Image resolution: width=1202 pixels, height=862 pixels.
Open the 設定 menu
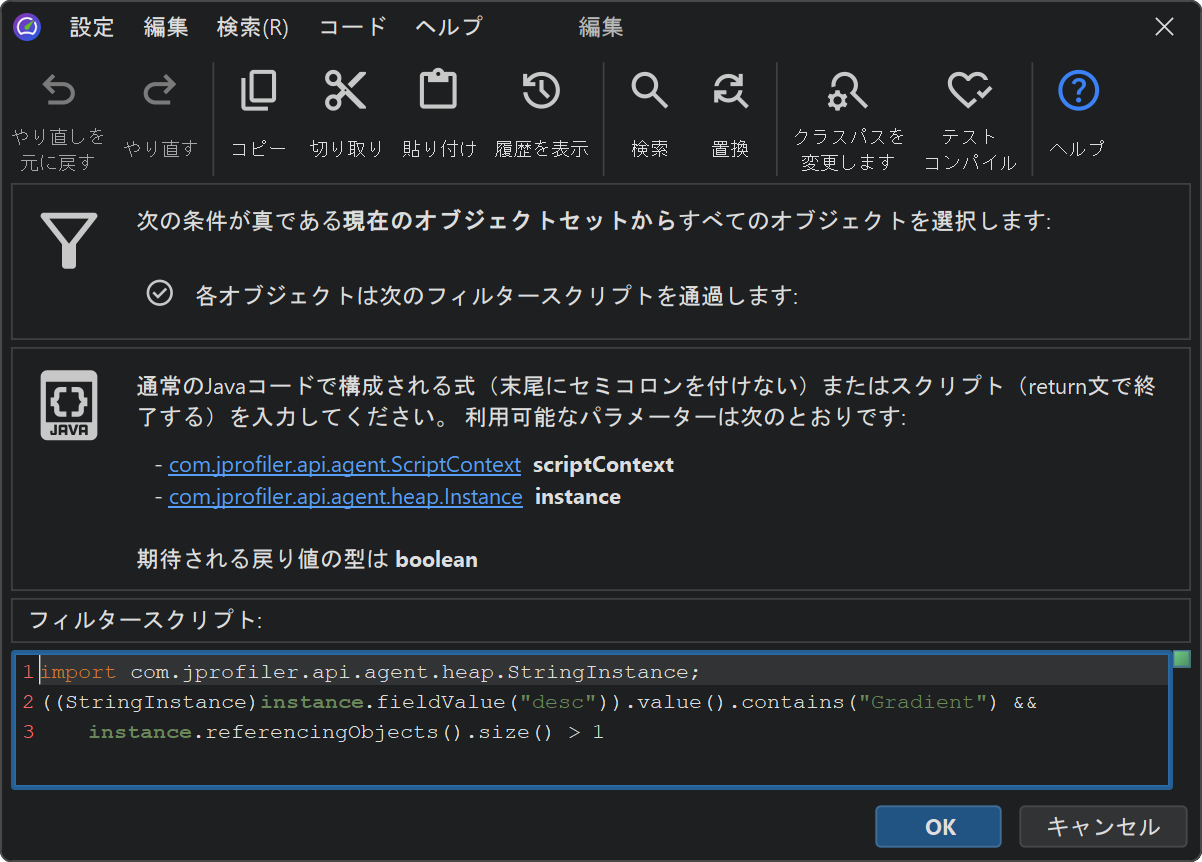coord(92,27)
